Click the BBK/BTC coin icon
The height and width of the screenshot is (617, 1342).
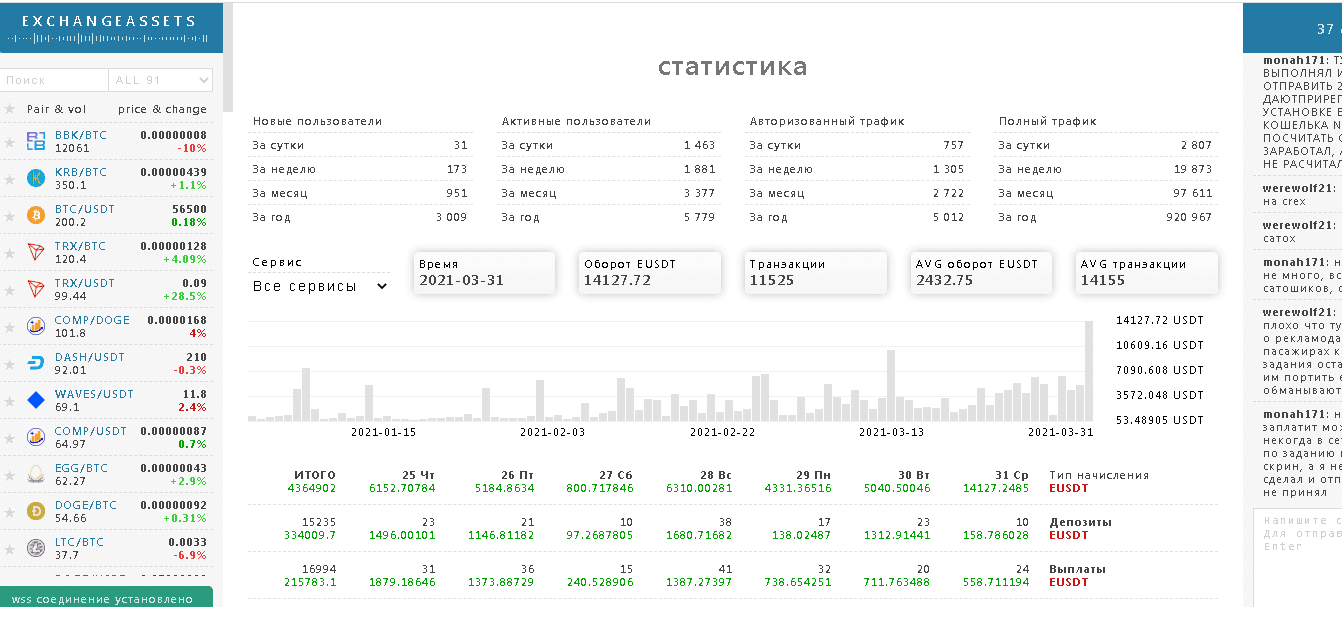36,141
